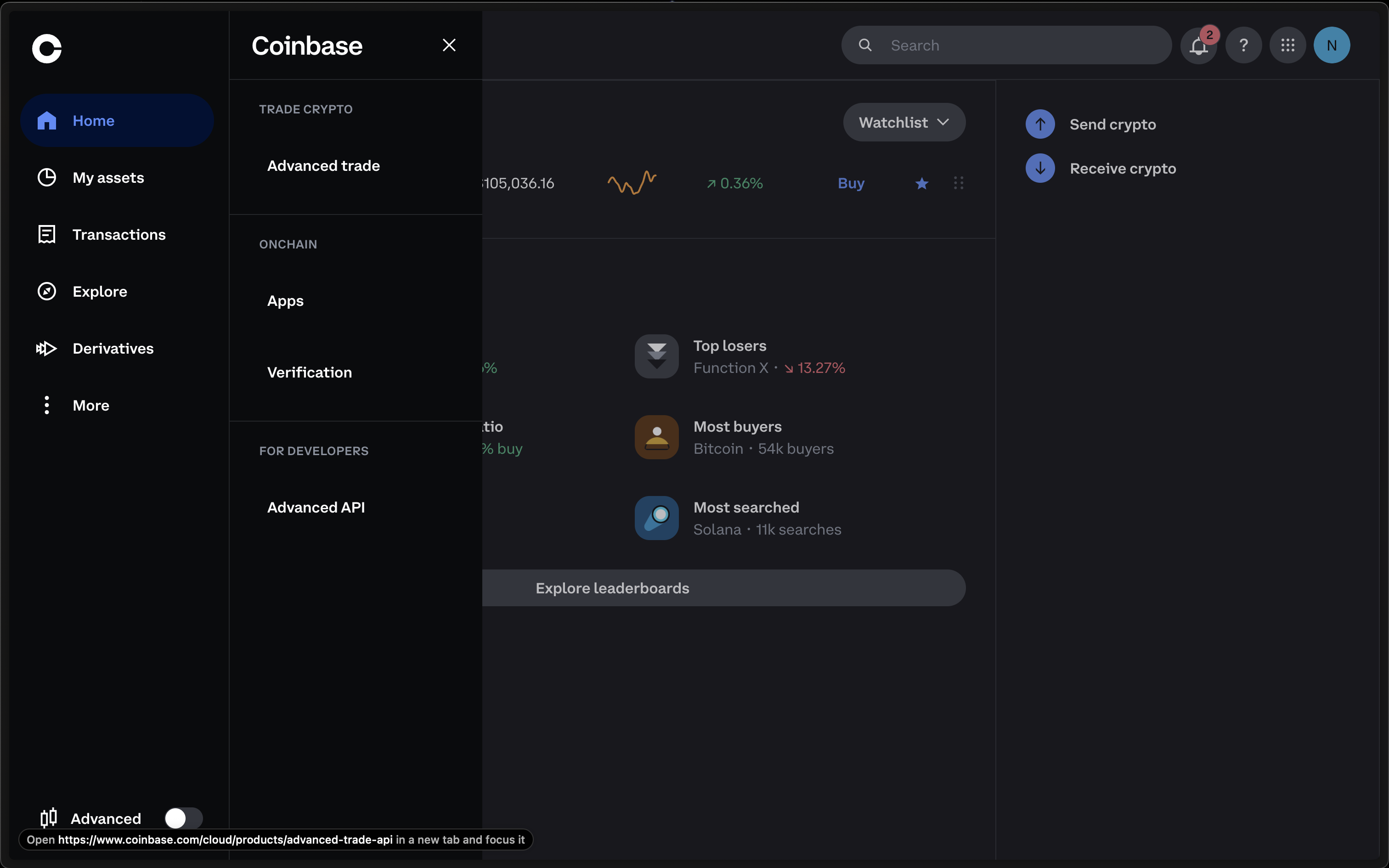The height and width of the screenshot is (868, 1389).
Task: Click the Bitcoin 54k buyers text
Action: click(763, 449)
